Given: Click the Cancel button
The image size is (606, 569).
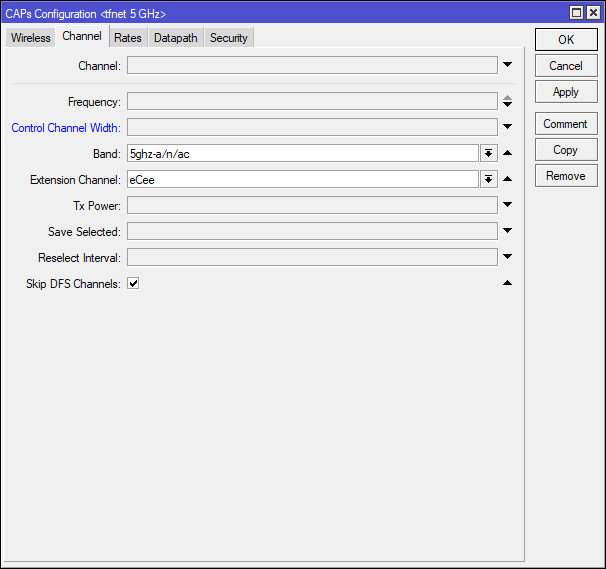Looking at the screenshot, I should coord(566,66).
